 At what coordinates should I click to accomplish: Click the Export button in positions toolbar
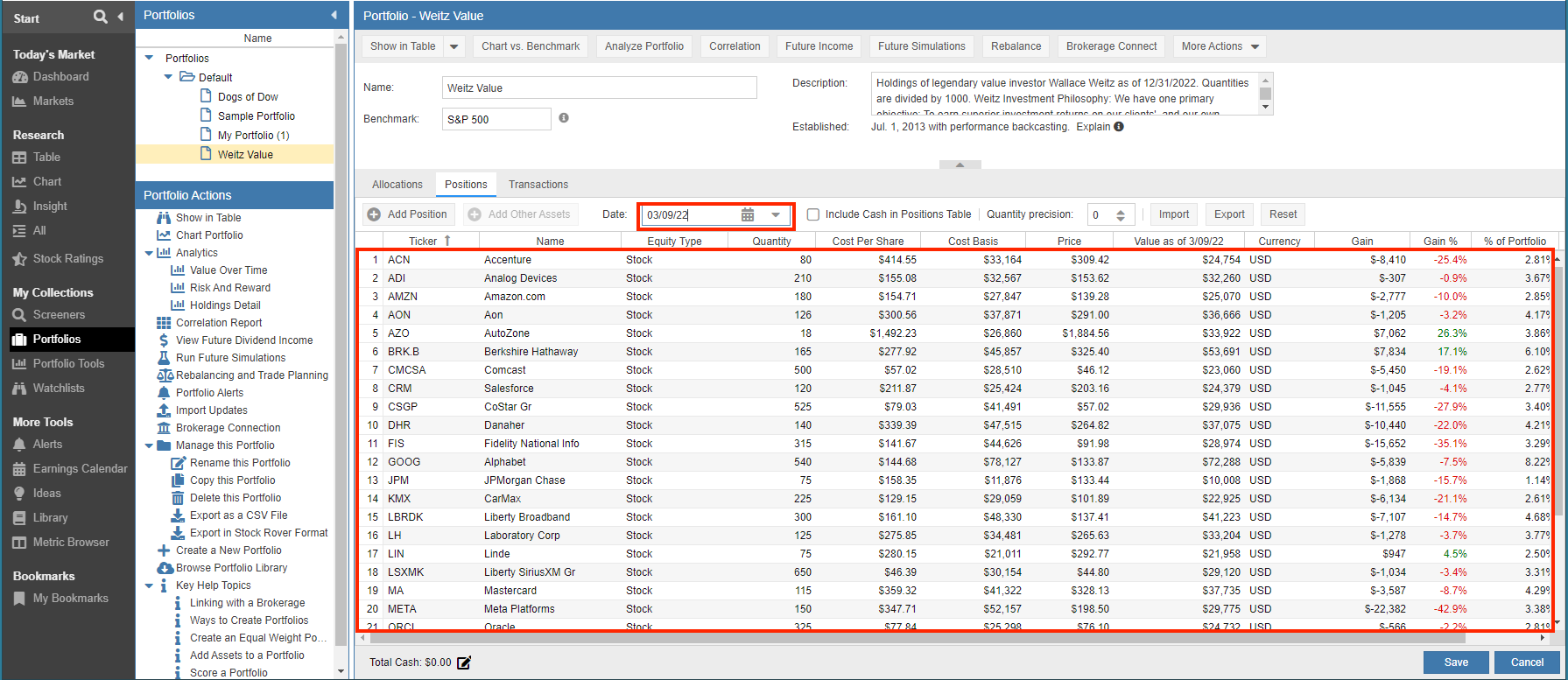[1229, 214]
